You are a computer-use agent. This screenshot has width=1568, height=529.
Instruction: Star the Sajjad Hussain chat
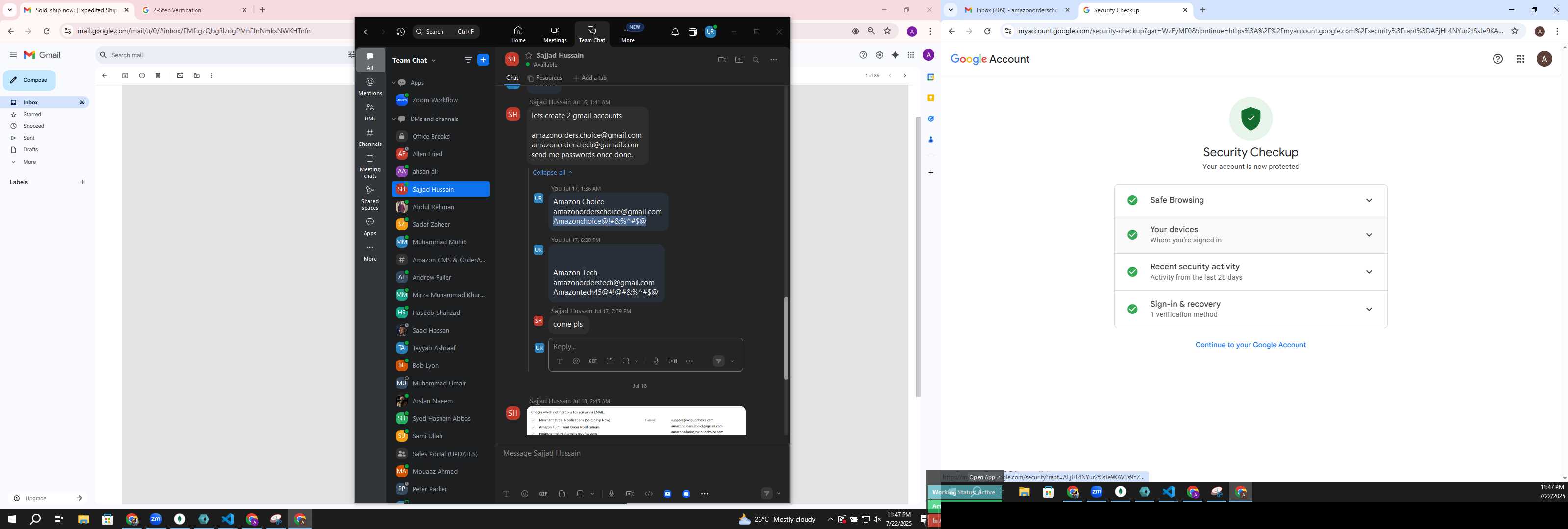tap(529, 55)
